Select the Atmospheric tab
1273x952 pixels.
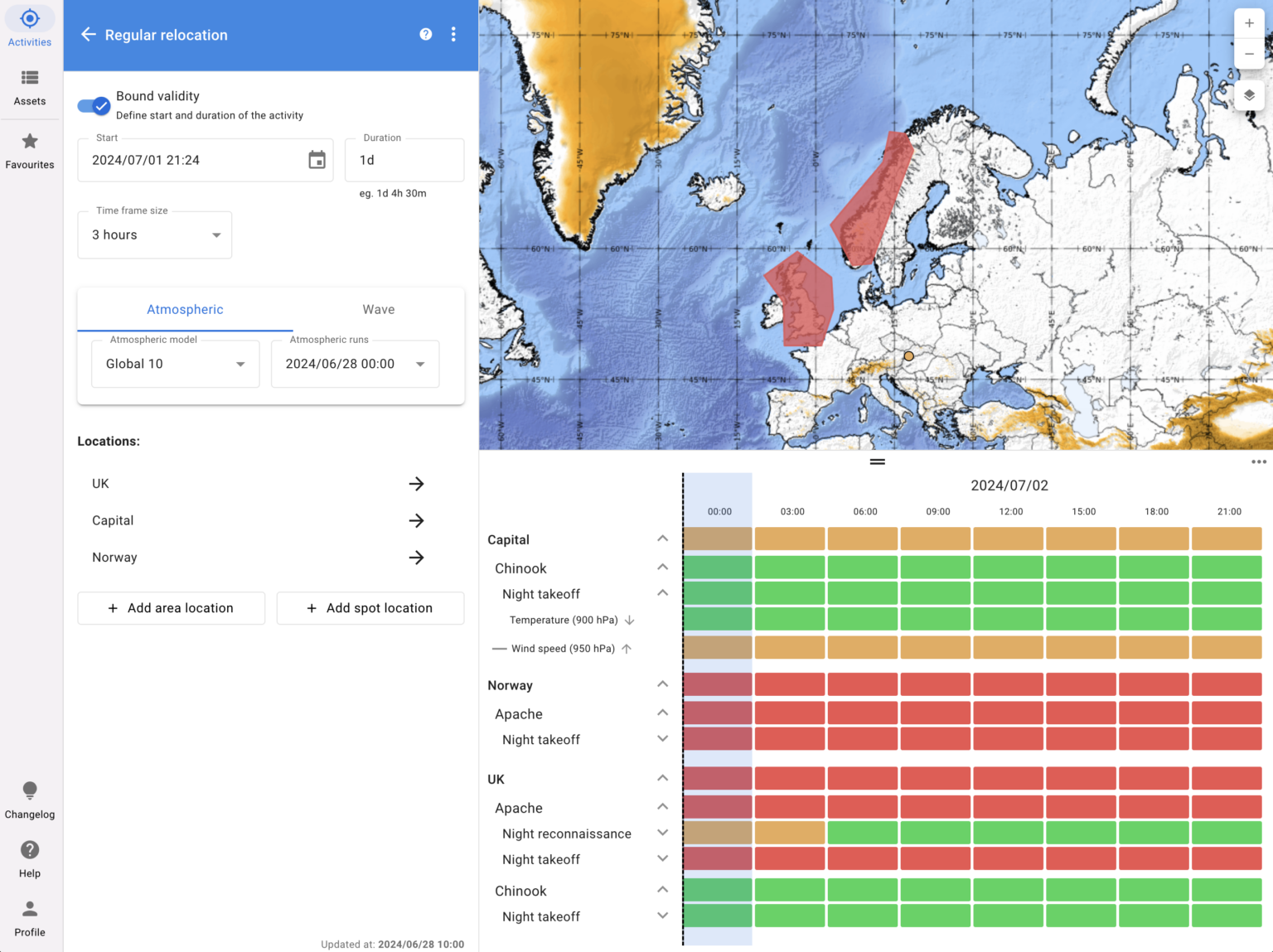185,309
